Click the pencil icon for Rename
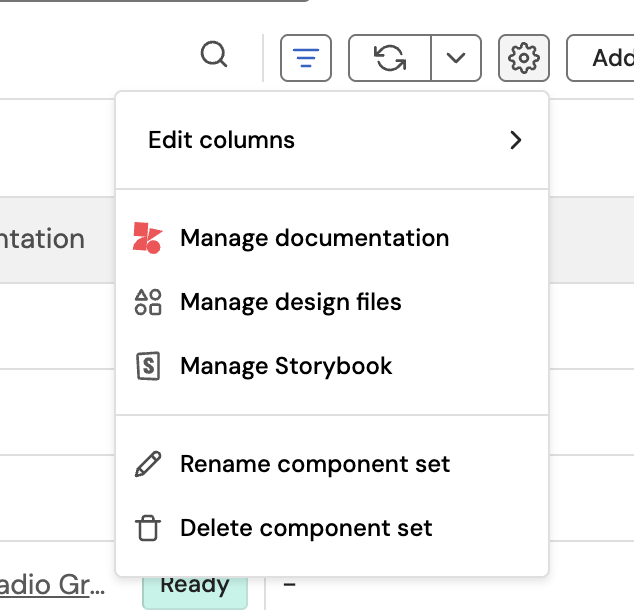 pyautogui.click(x=148, y=464)
